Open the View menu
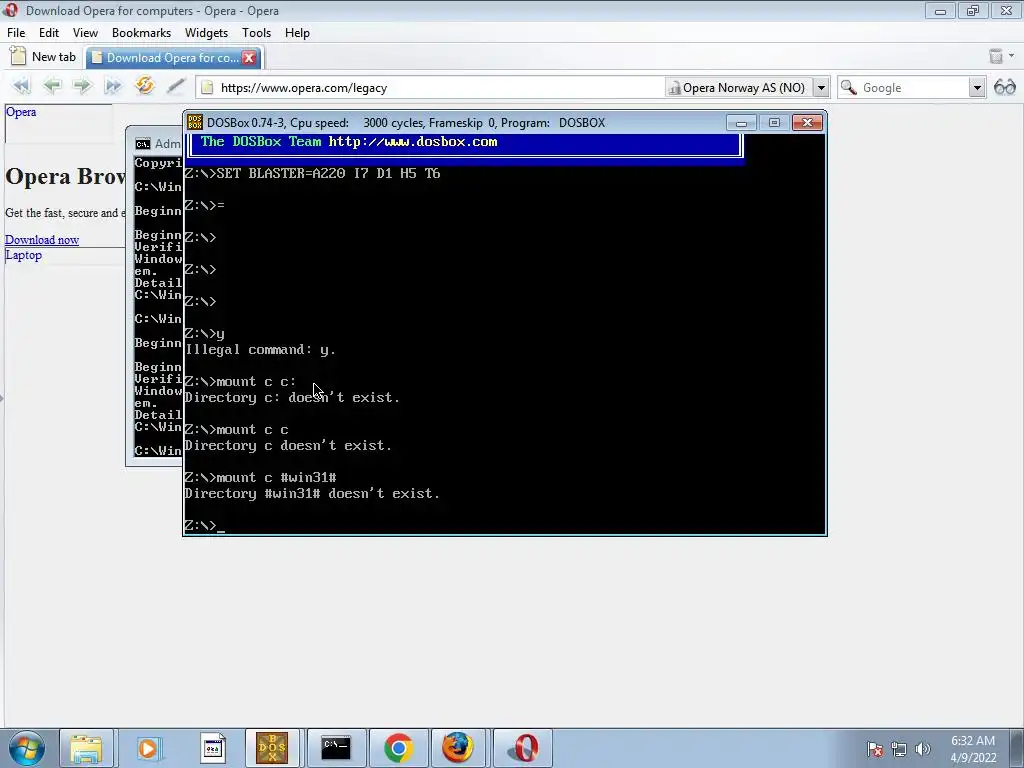 [85, 33]
